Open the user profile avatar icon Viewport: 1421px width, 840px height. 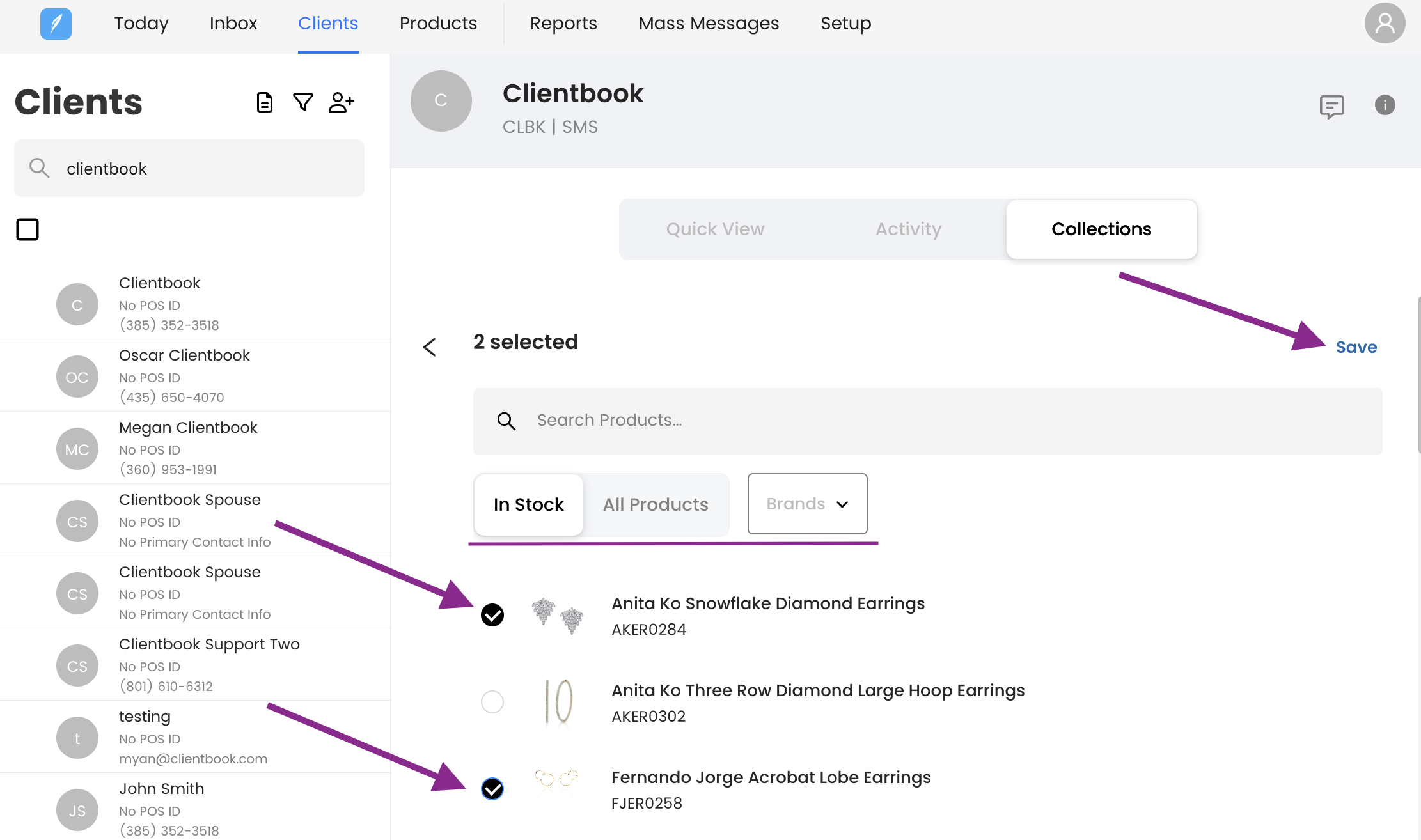point(1384,24)
